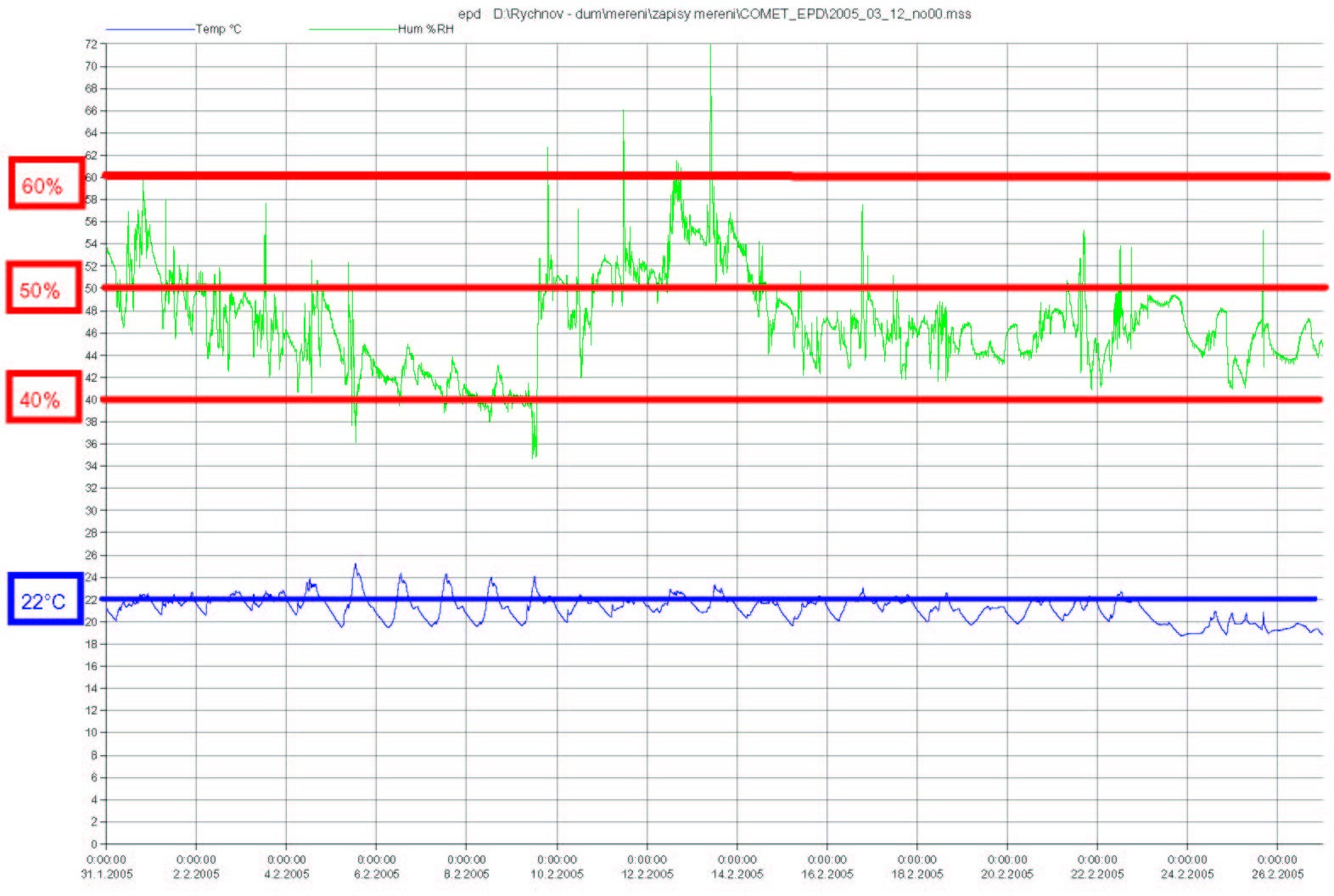Image resolution: width=1334 pixels, height=896 pixels.
Task: Select the "Hum %RH" legend label
Action: pos(426,30)
